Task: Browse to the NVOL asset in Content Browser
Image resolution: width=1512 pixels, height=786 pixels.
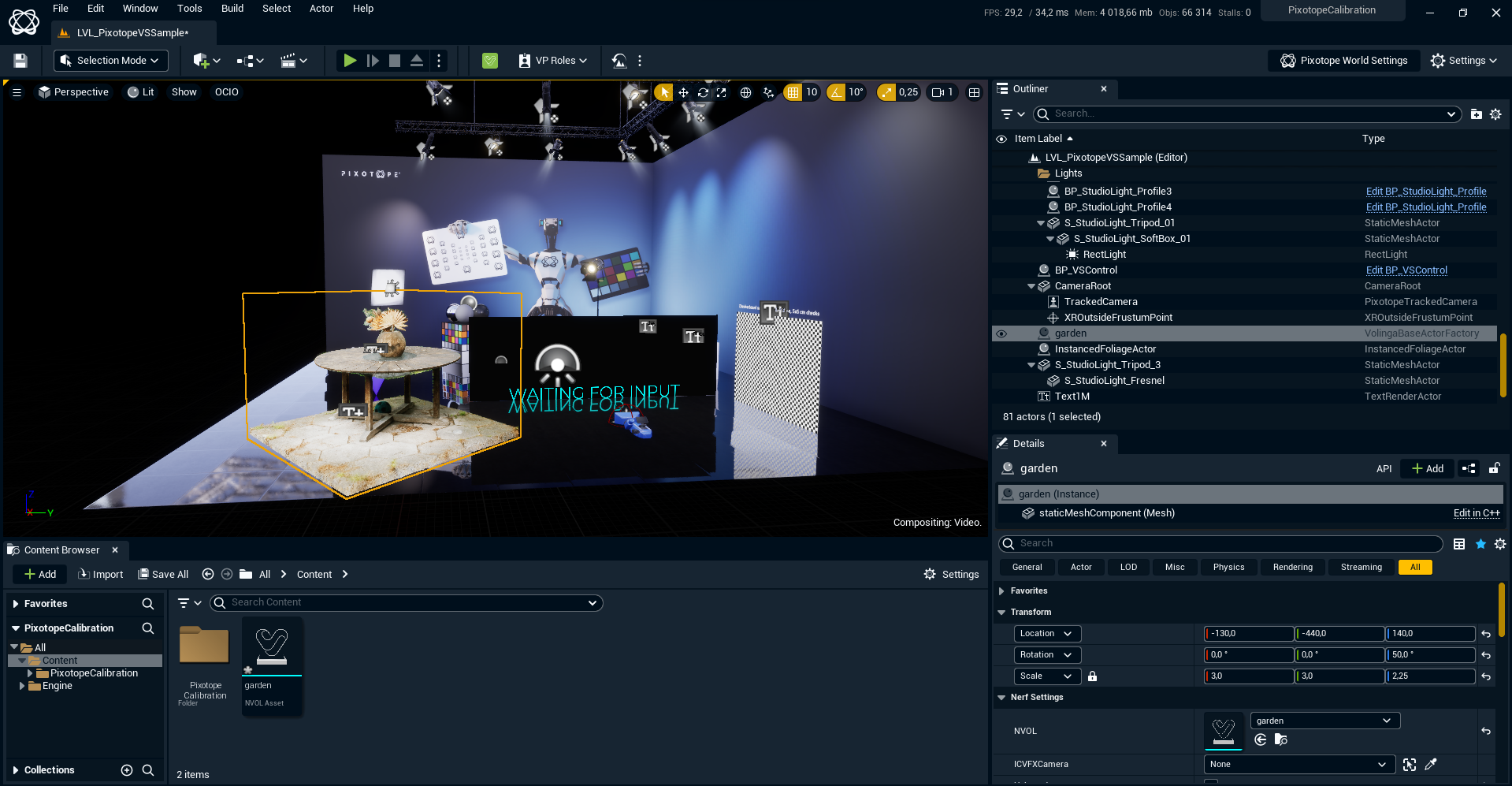Action: click(x=1280, y=739)
